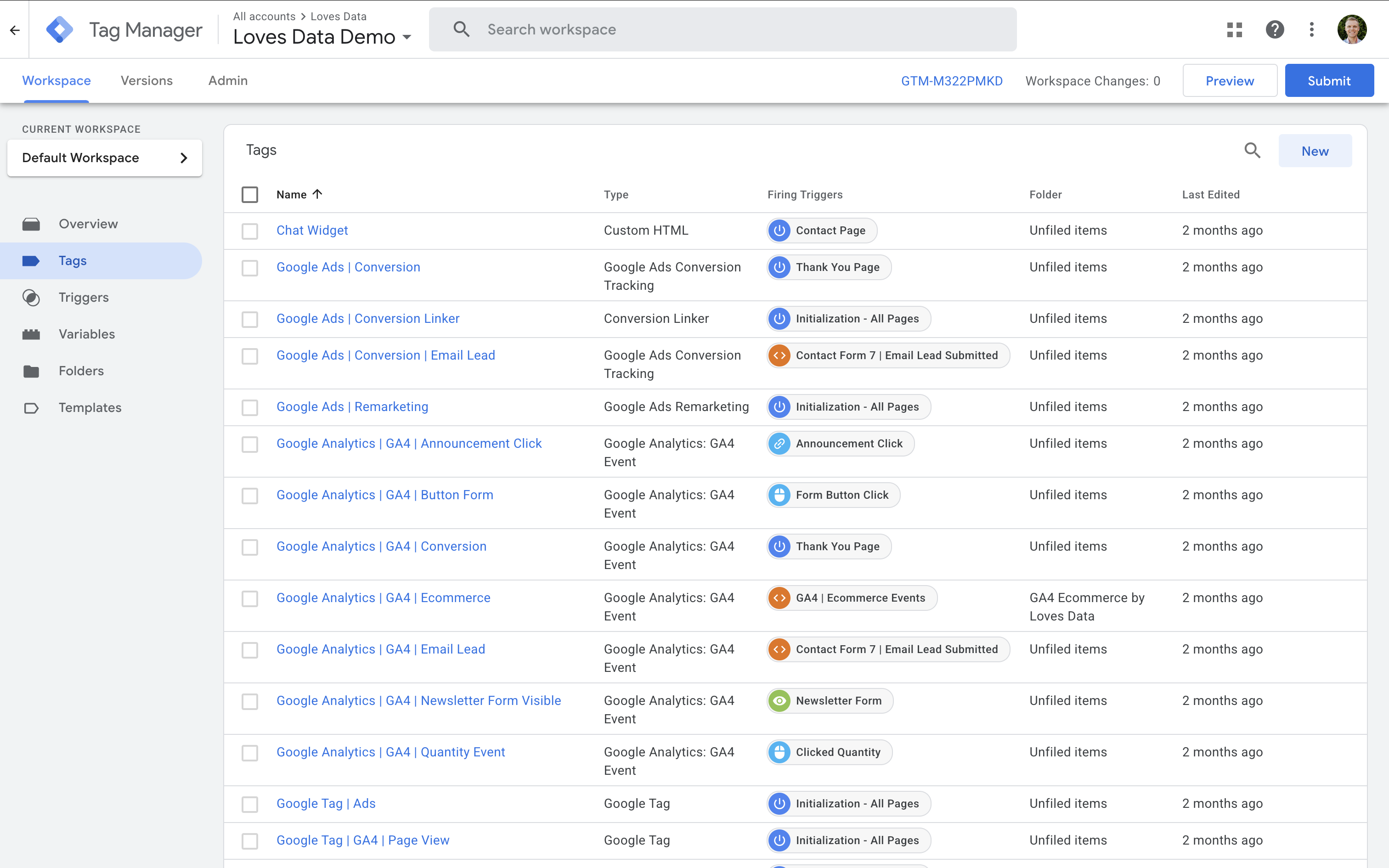Switch to the Workspace tab
This screenshot has height=868, width=1389.
pos(56,80)
